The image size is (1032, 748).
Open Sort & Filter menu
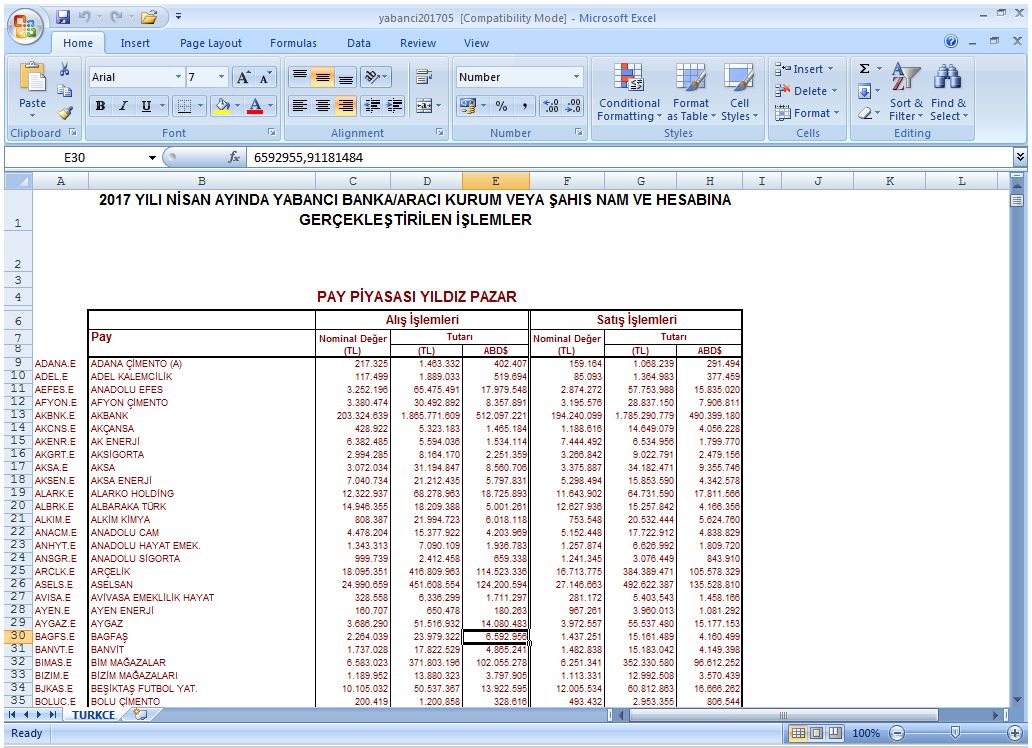click(906, 92)
